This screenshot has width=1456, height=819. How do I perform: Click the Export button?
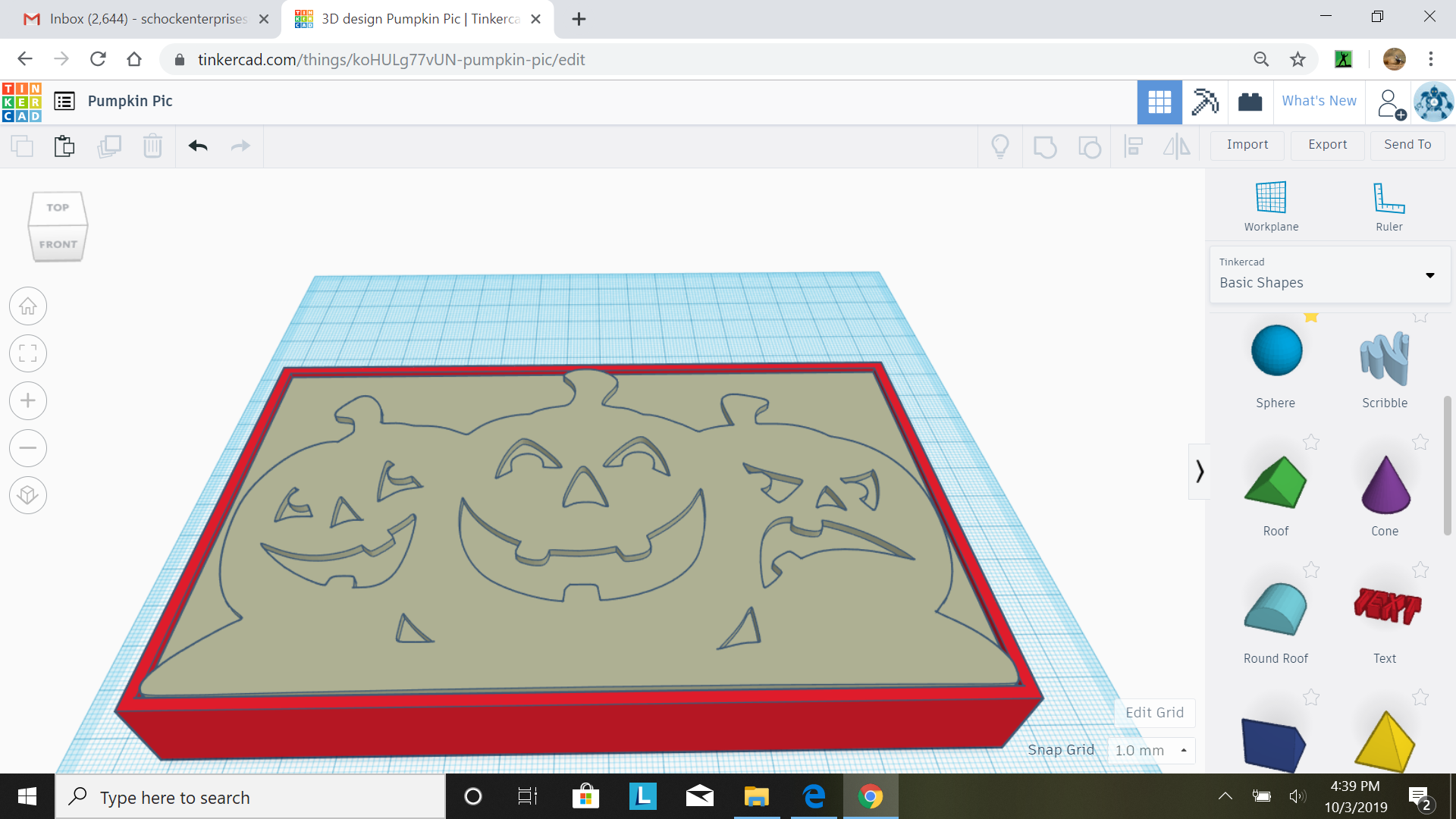[x=1326, y=144]
